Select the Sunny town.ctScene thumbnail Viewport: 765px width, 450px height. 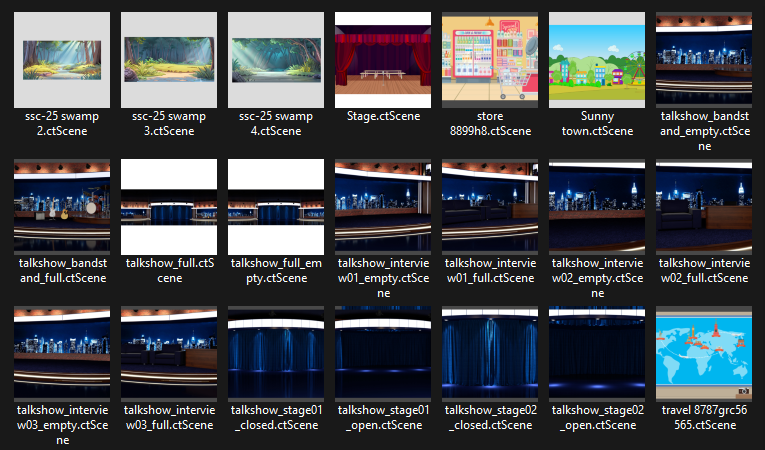click(597, 60)
